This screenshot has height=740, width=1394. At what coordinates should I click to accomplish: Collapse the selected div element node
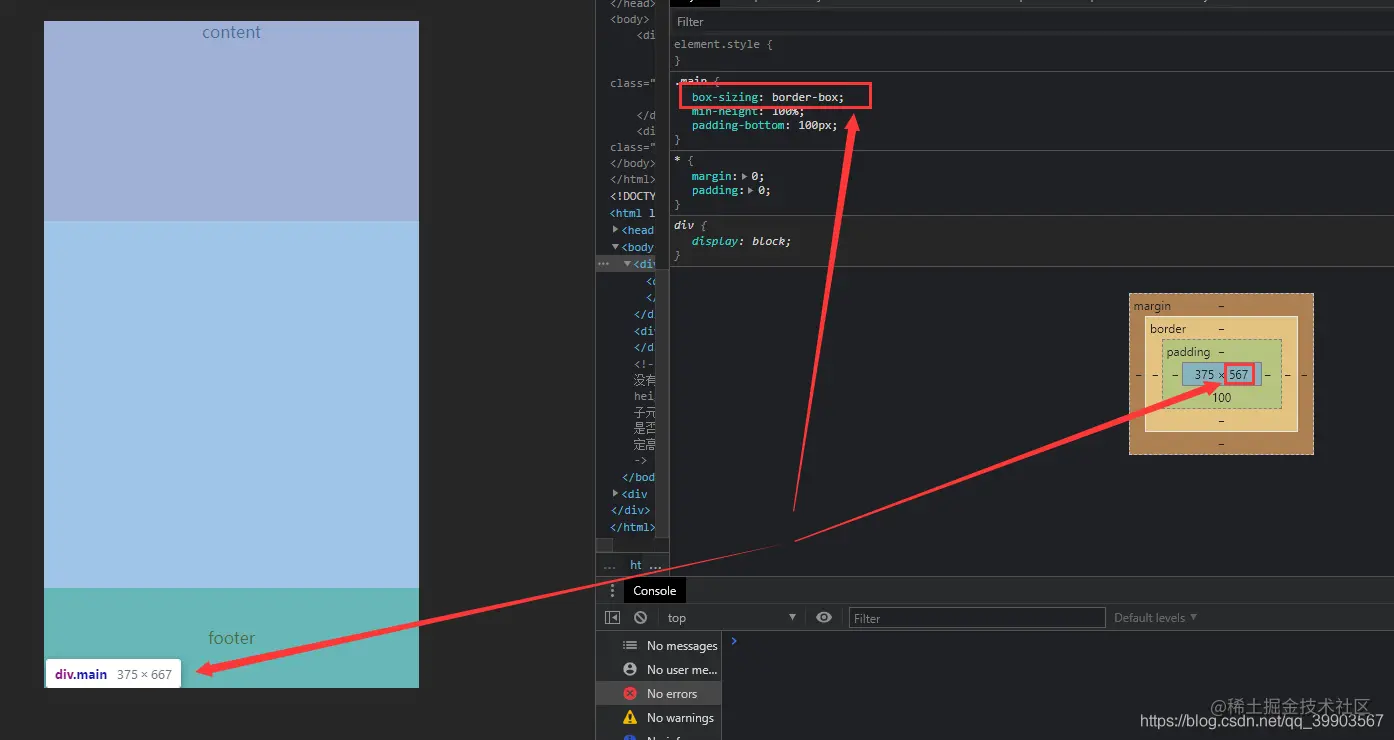click(628, 264)
